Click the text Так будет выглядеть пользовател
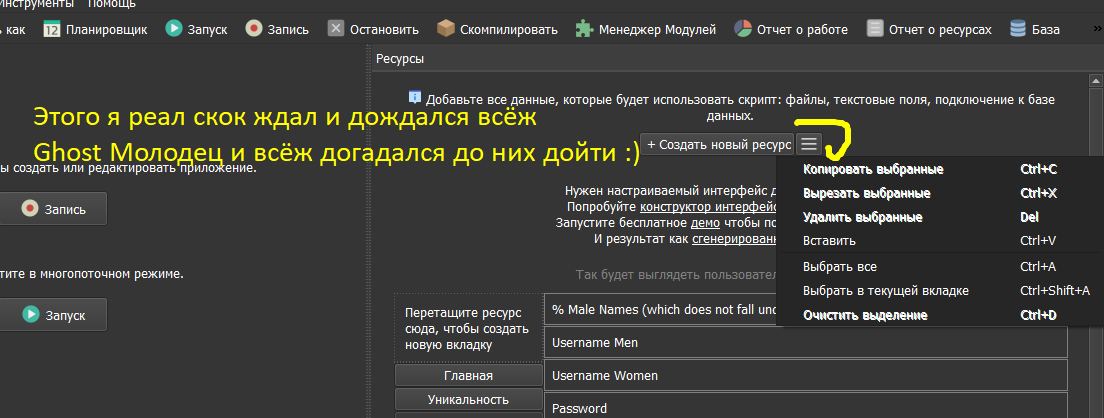The width and height of the screenshot is (1104, 418). [x=676, y=274]
